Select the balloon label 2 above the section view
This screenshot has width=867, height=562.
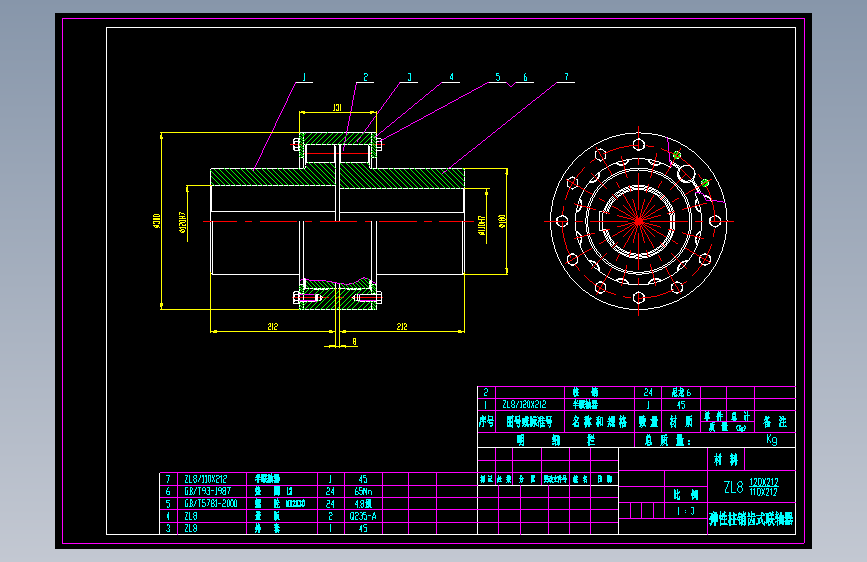click(x=365, y=77)
